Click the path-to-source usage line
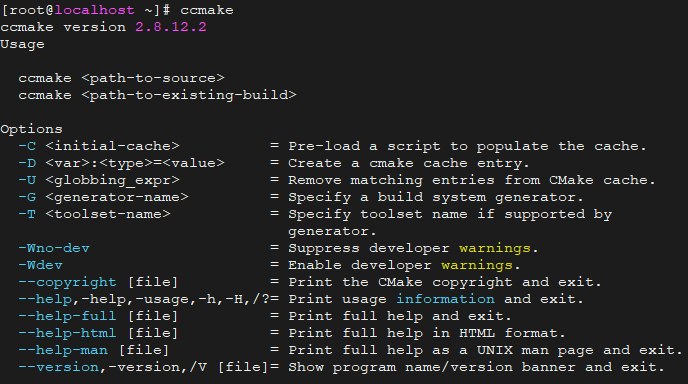Viewport: 688px width, 384px height. coord(121,78)
